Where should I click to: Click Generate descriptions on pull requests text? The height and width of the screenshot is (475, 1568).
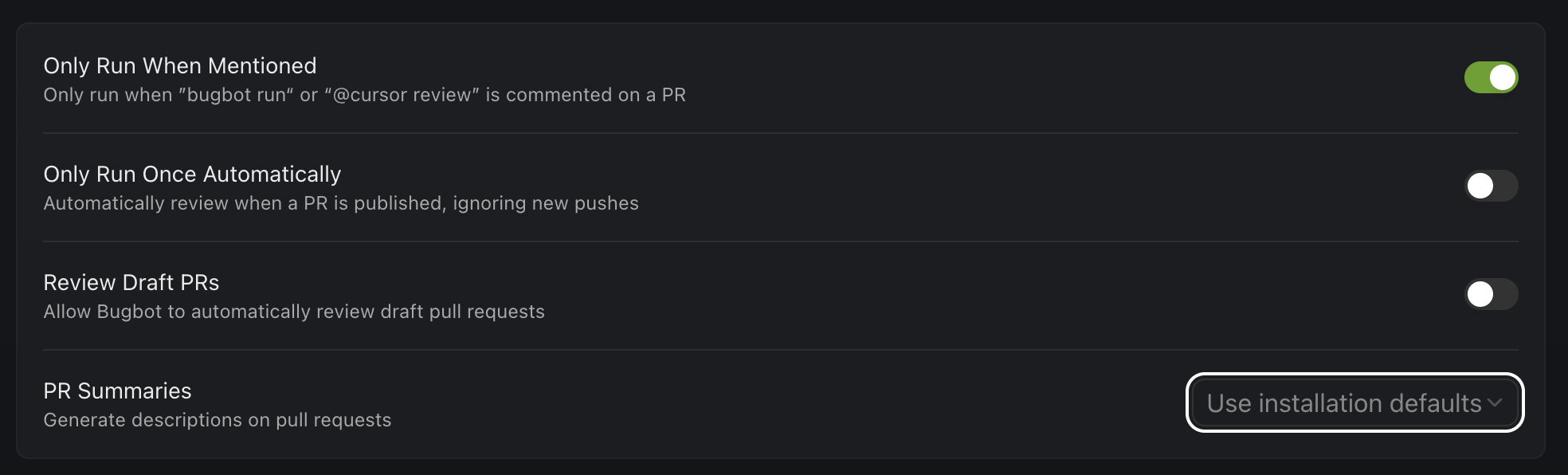[x=217, y=420]
